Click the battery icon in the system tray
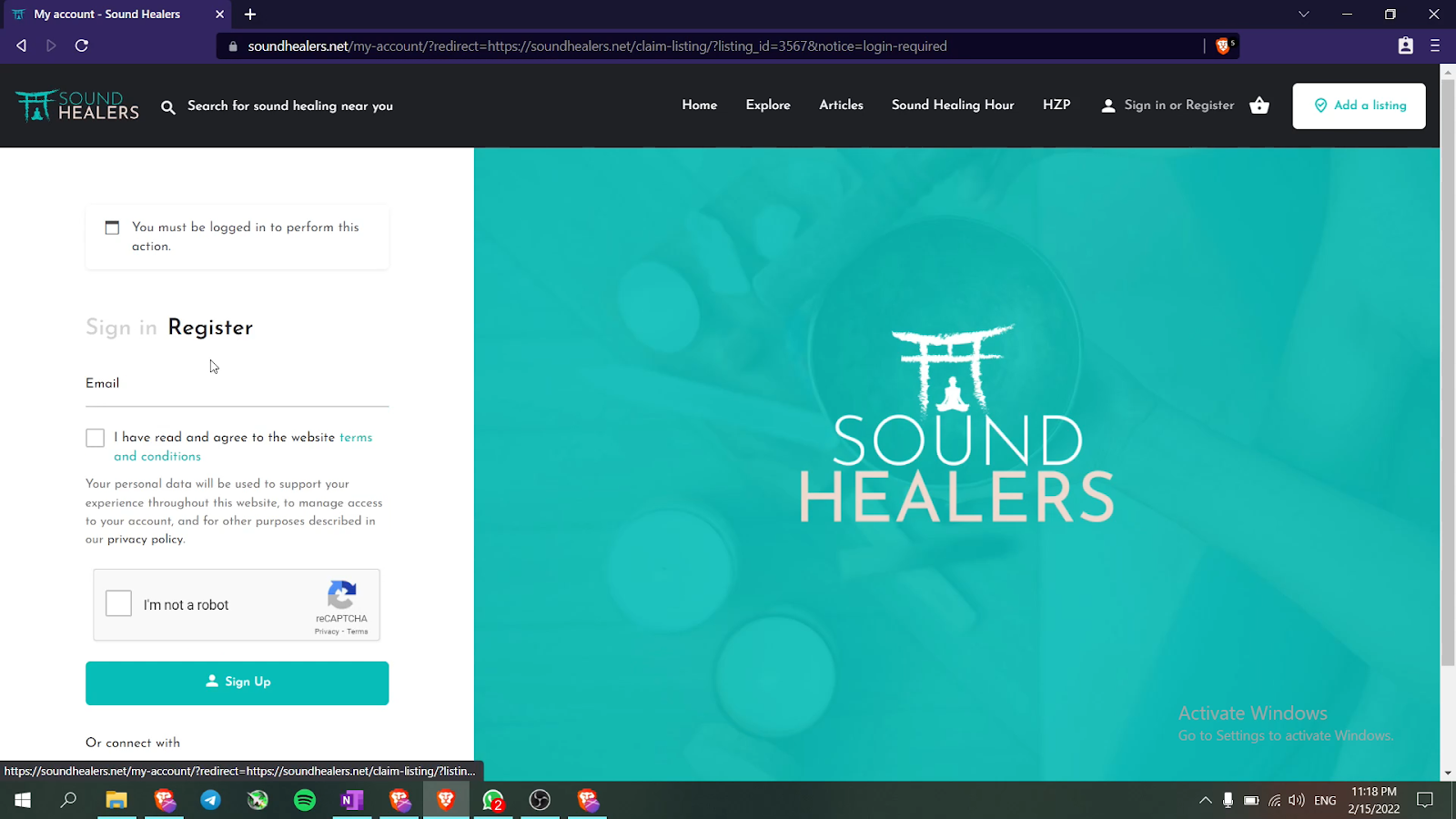The width and height of the screenshot is (1456, 819). (1251, 801)
